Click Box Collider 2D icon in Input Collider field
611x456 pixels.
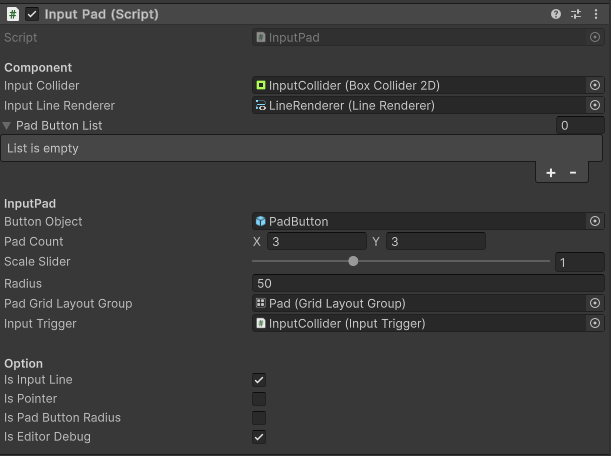click(x=261, y=85)
